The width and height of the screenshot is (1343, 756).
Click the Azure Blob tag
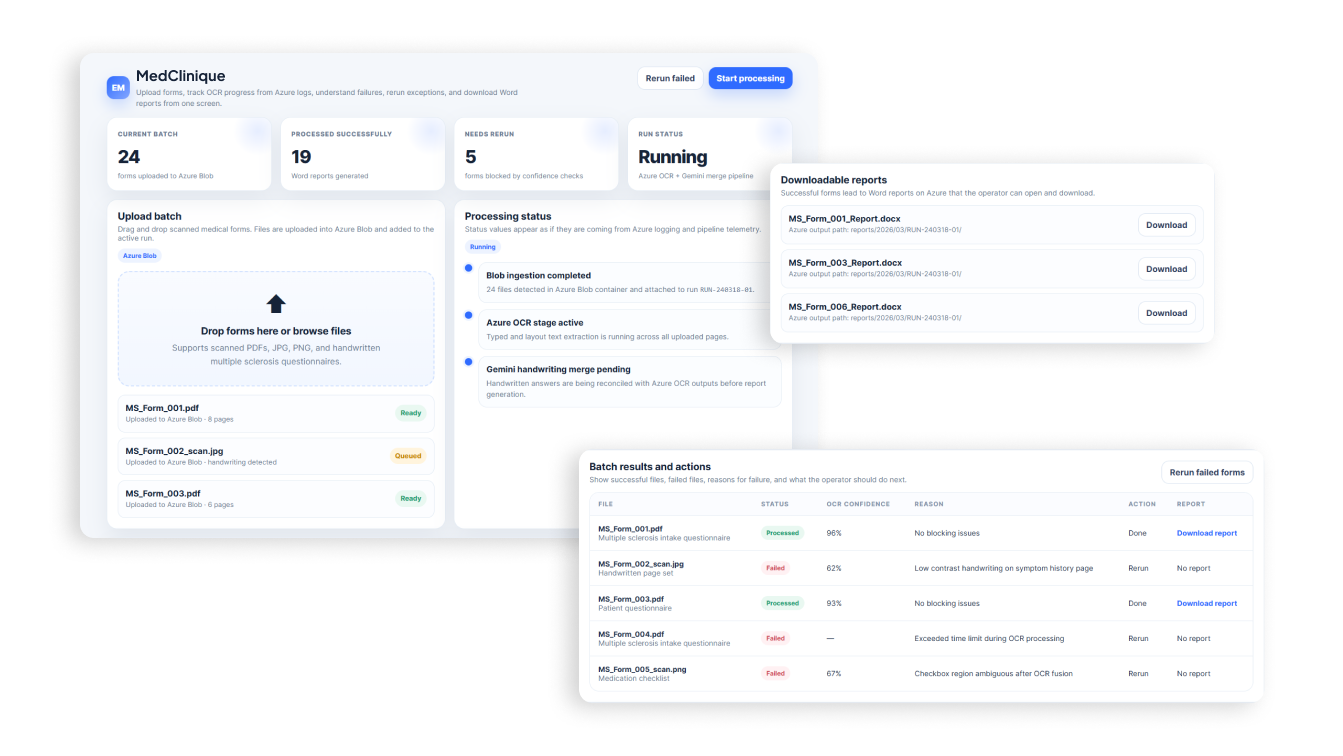point(140,256)
